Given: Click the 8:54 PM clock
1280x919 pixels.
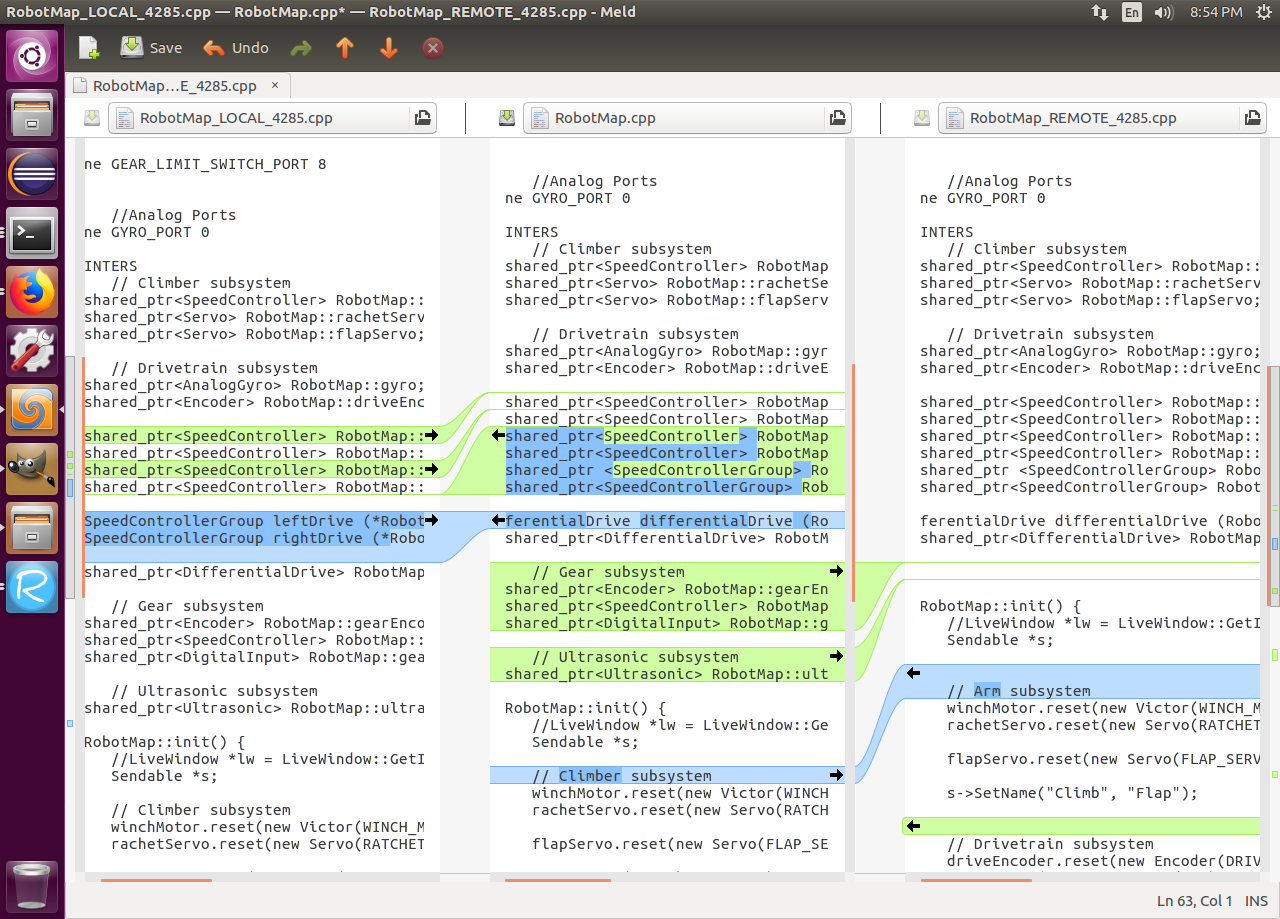Looking at the screenshot, I should click(x=1216, y=12).
